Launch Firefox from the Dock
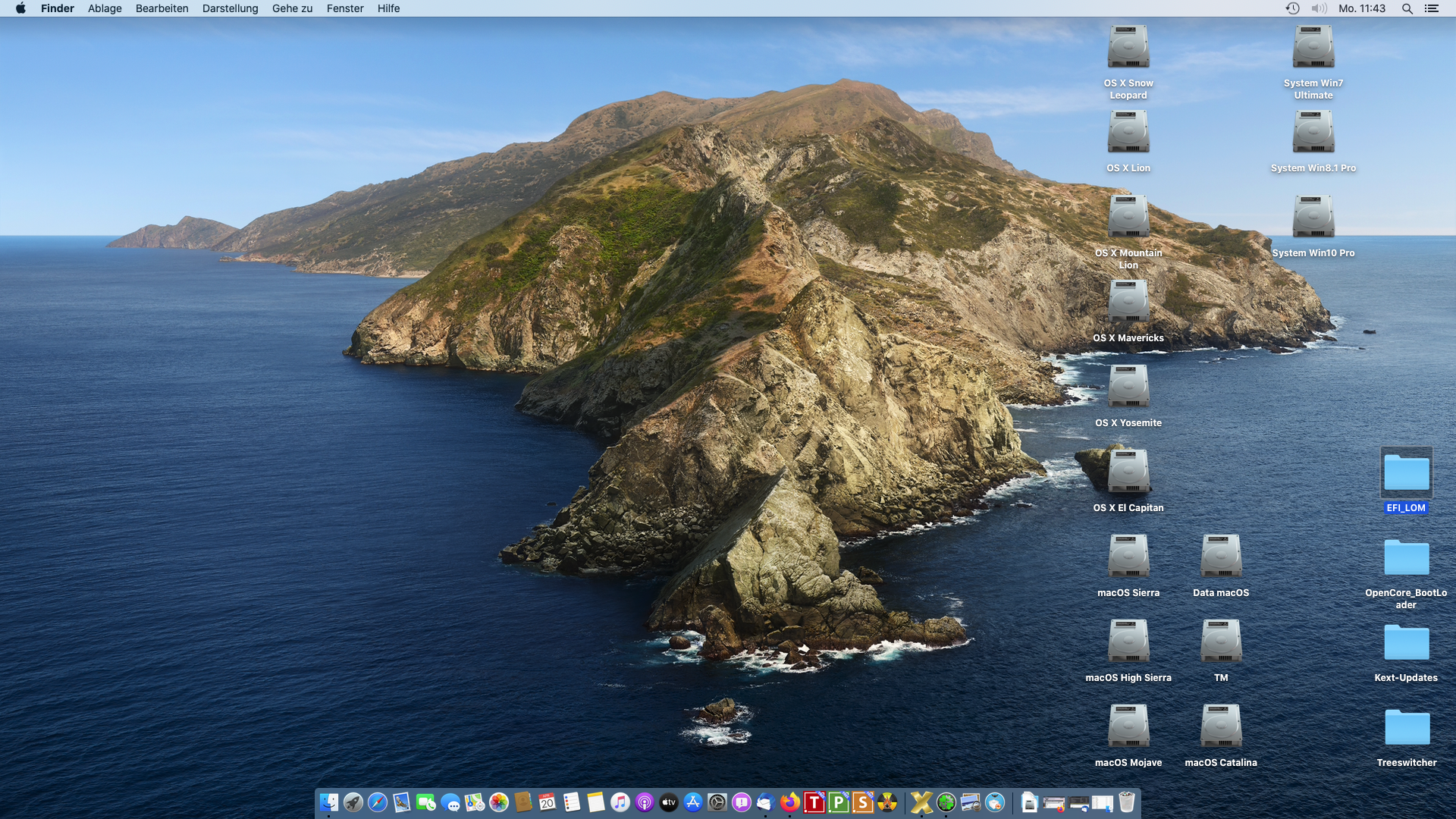 click(x=790, y=802)
